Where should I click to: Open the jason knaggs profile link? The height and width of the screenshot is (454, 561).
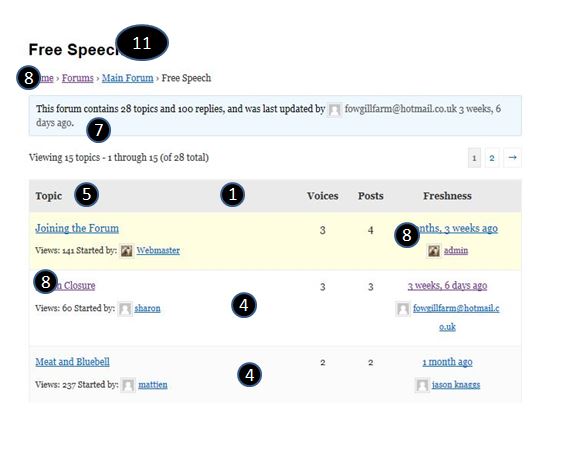pos(456,385)
